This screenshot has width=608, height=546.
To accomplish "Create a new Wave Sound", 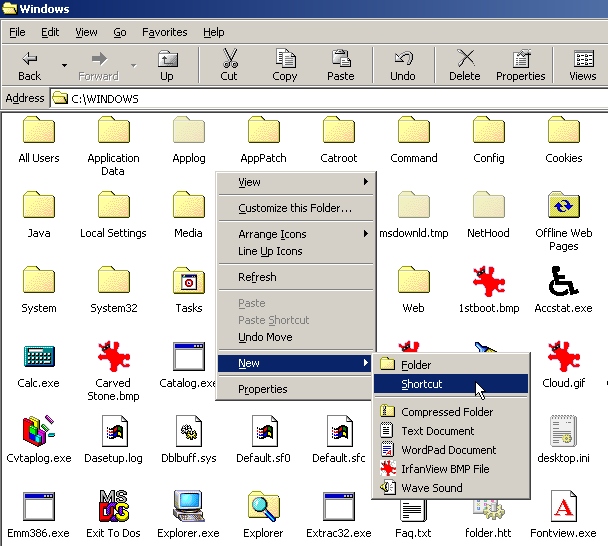I will tap(451, 487).
